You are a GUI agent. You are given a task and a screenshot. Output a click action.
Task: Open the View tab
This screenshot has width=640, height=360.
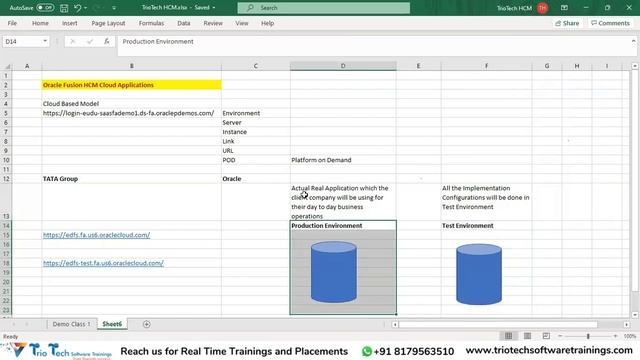pos(242,23)
